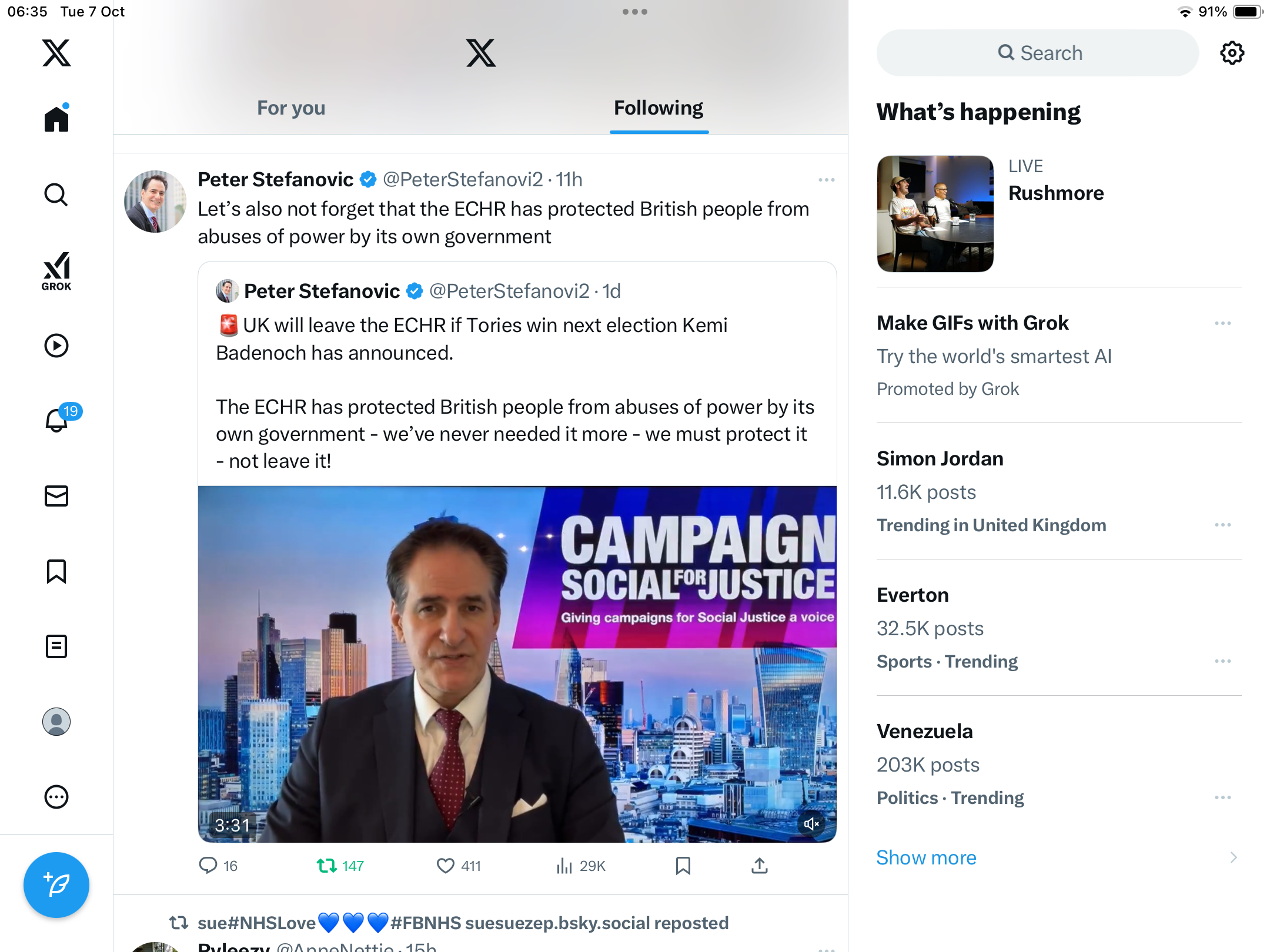This screenshot has width=1270, height=952.
Task: Open the sidebar search icon
Action: click(x=56, y=195)
